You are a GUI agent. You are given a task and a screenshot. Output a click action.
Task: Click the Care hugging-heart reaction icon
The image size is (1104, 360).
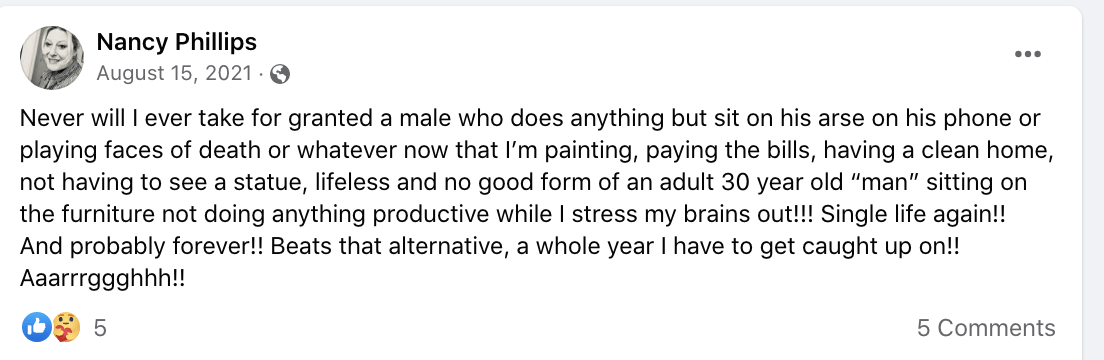point(65,328)
